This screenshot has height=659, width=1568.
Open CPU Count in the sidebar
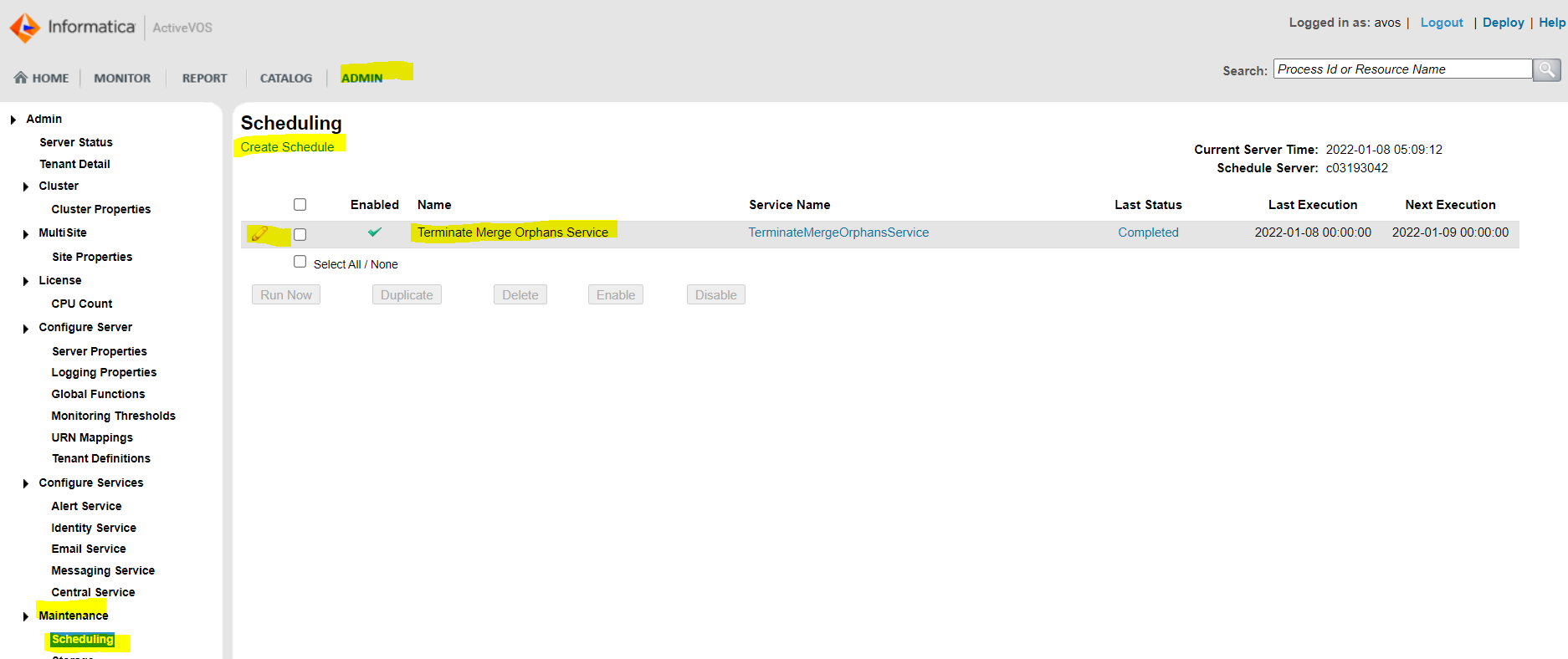click(82, 304)
